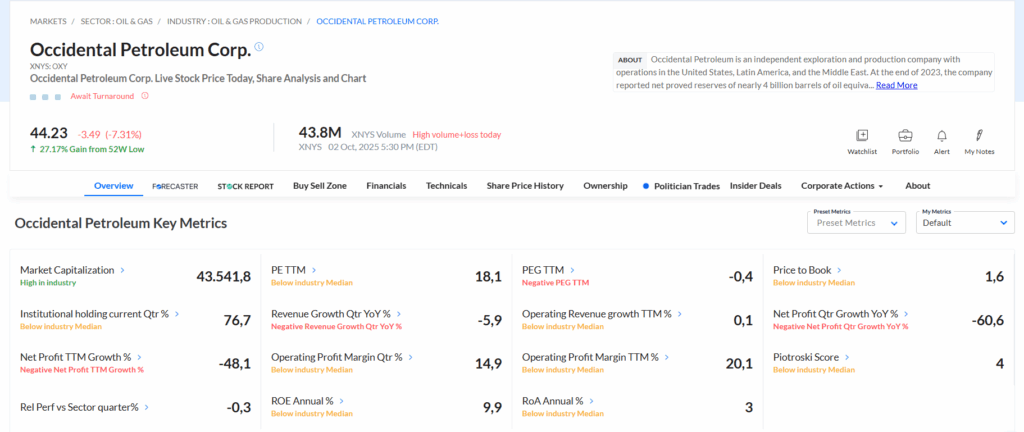Set a price Alert bell icon
Viewport: 1024px width, 432px height.
tap(941, 136)
